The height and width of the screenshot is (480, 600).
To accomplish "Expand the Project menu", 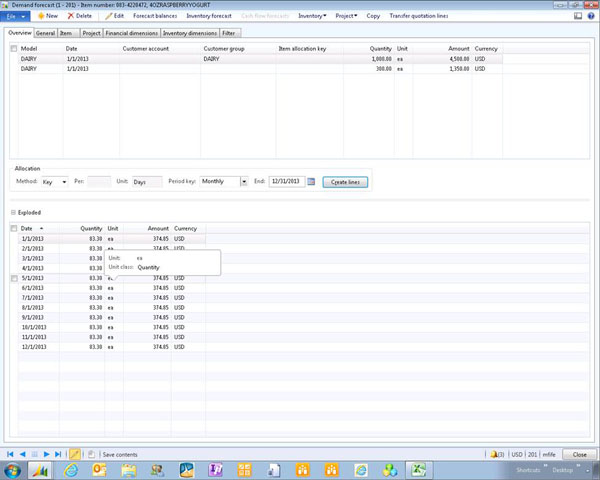I will pyautogui.click(x=346, y=16).
